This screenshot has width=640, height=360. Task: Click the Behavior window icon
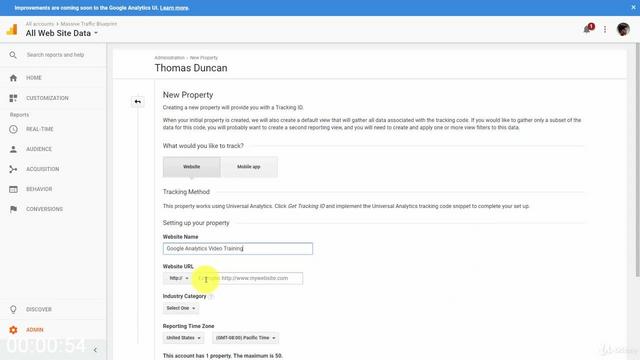point(13,189)
